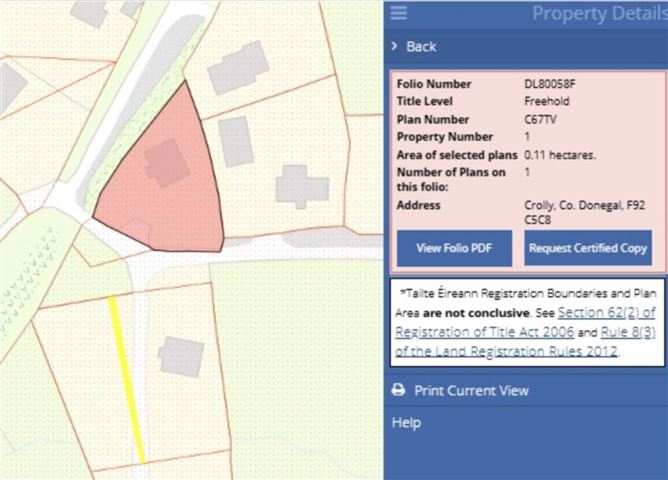This screenshot has height=480, width=668.
Task: Click the small building northeast of red parcel
Action: coord(235,141)
